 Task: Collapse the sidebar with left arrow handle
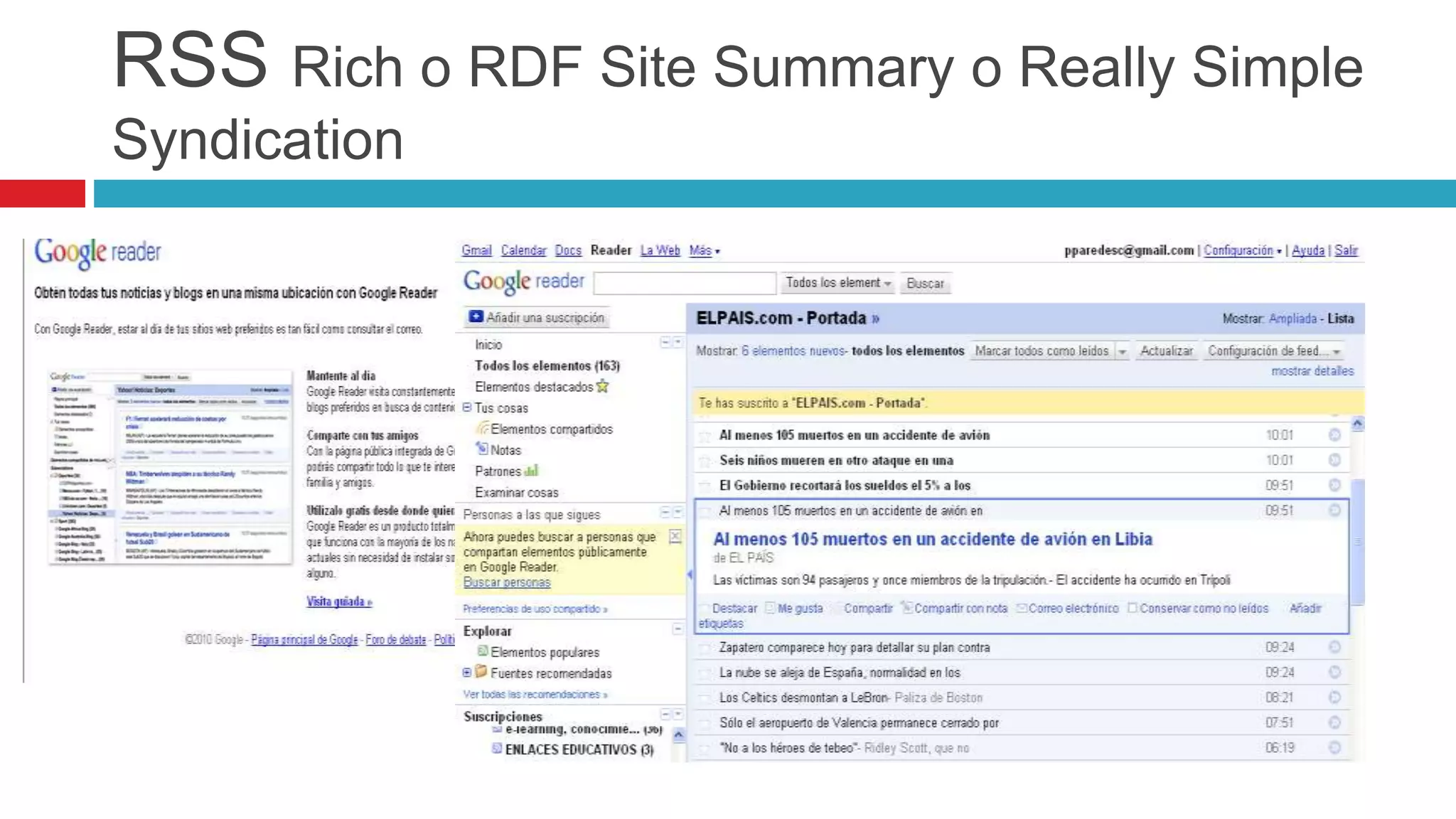(x=689, y=574)
